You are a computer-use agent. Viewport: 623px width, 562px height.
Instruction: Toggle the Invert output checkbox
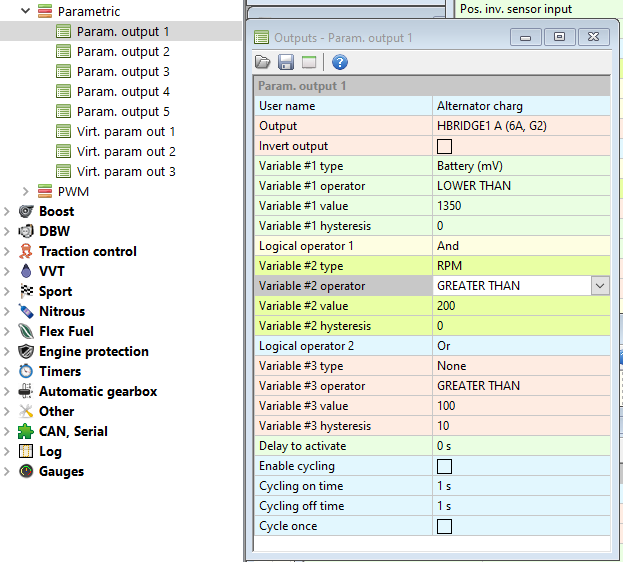(444, 146)
